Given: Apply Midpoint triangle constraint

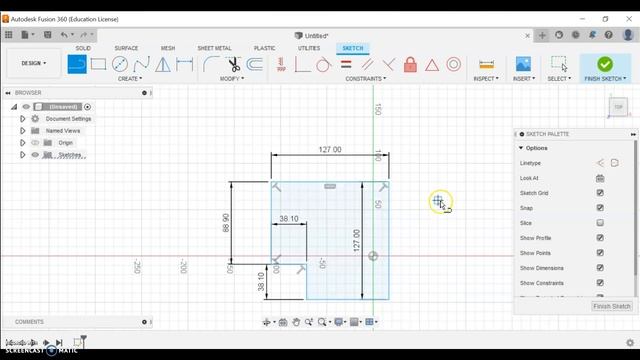Looking at the screenshot, I should 432,64.
